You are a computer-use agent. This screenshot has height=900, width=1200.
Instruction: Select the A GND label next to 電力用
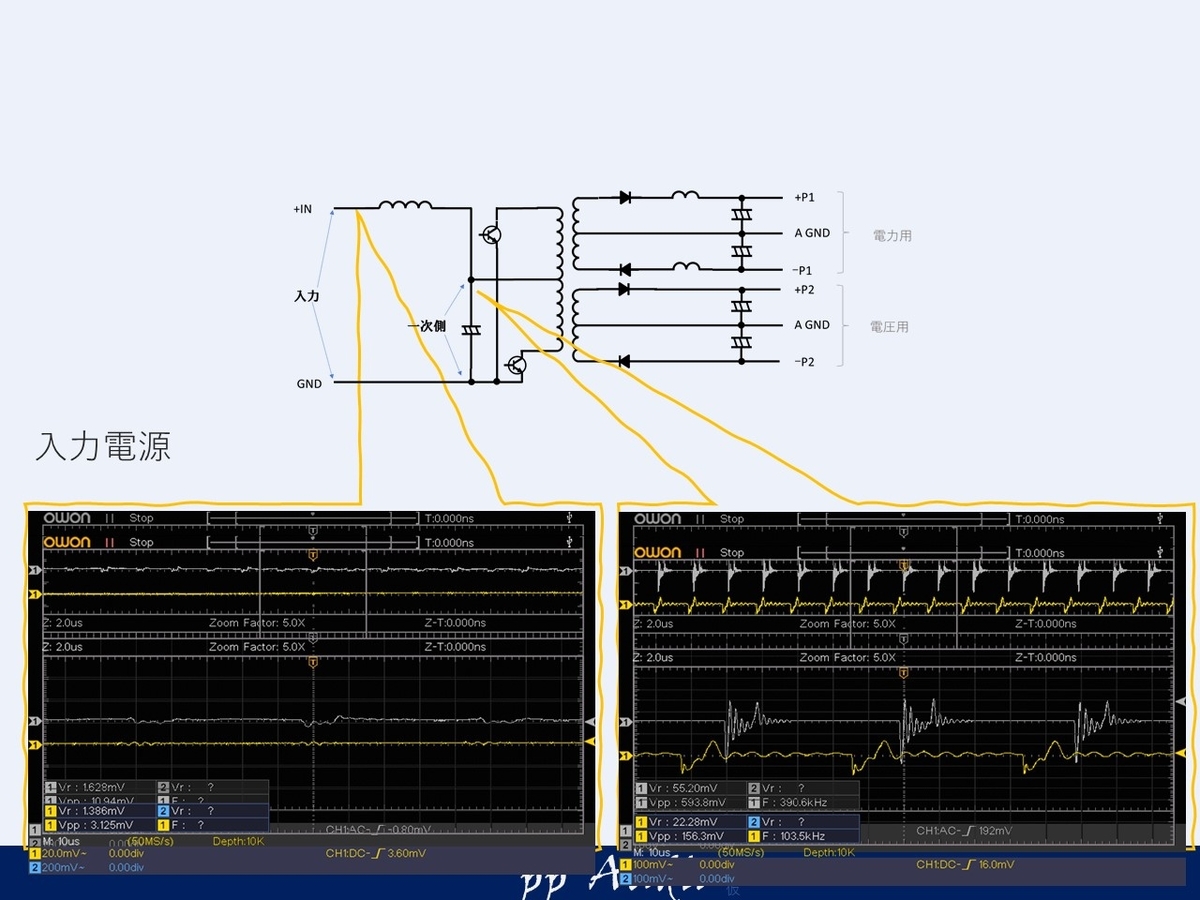(x=812, y=233)
